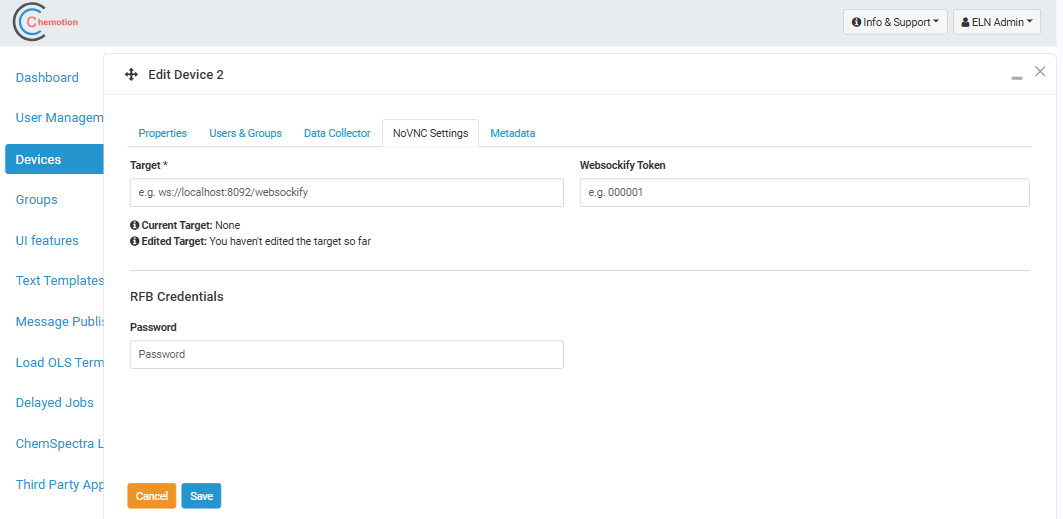Screen dimensions: 1063x519
Task: Open Dashboard in the sidebar
Action: 47,78
